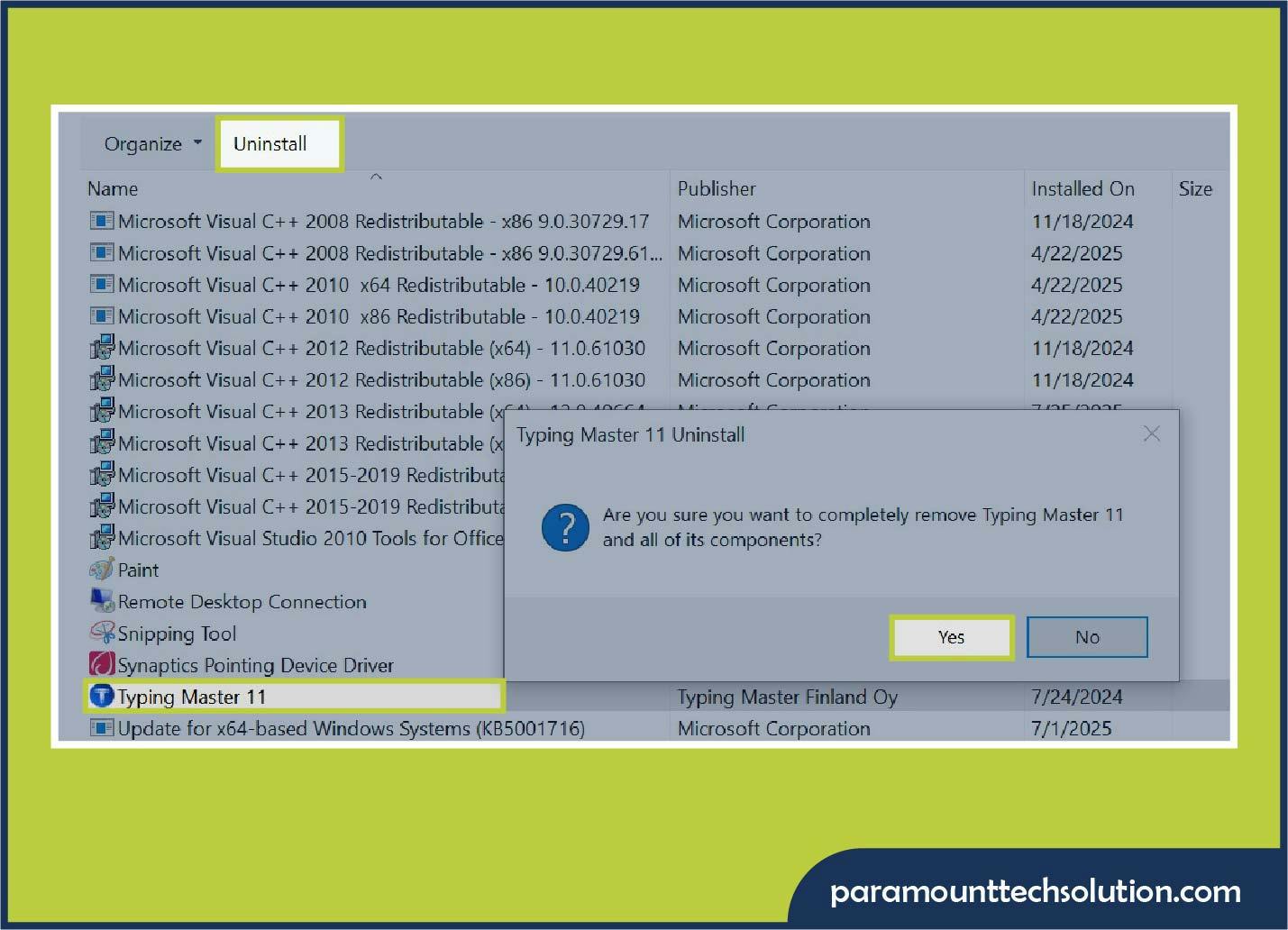The height and width of the screenshot is (930, 1288).
Task: Click the Uninstall toolbar button
Action: coord(279,144)
